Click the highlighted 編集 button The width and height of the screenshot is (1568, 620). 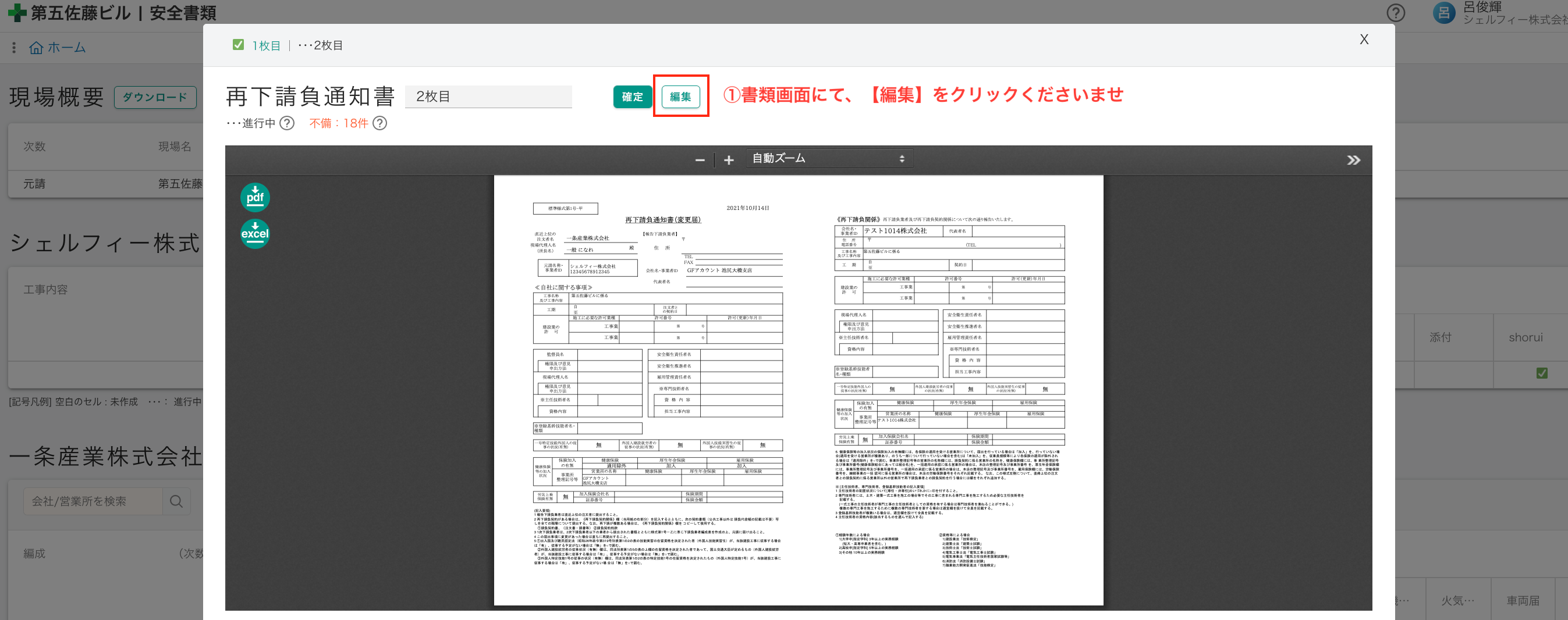pyautogui.click(x=680, y=96)
